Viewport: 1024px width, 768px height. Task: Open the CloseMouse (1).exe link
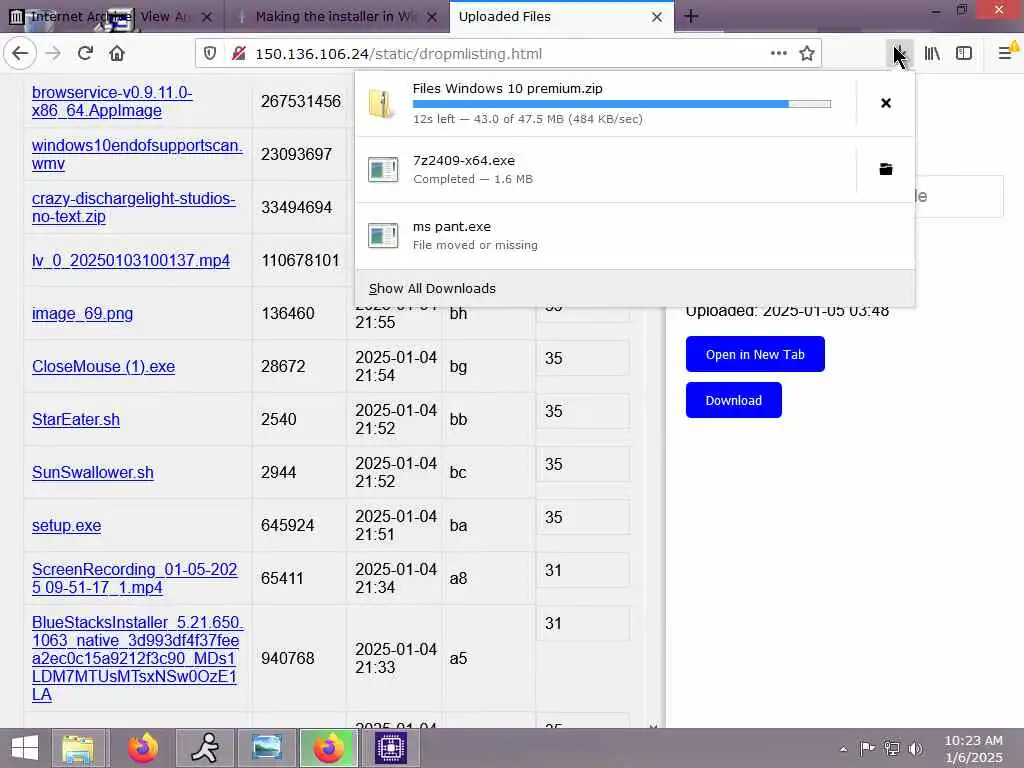[x=103, y=366]
